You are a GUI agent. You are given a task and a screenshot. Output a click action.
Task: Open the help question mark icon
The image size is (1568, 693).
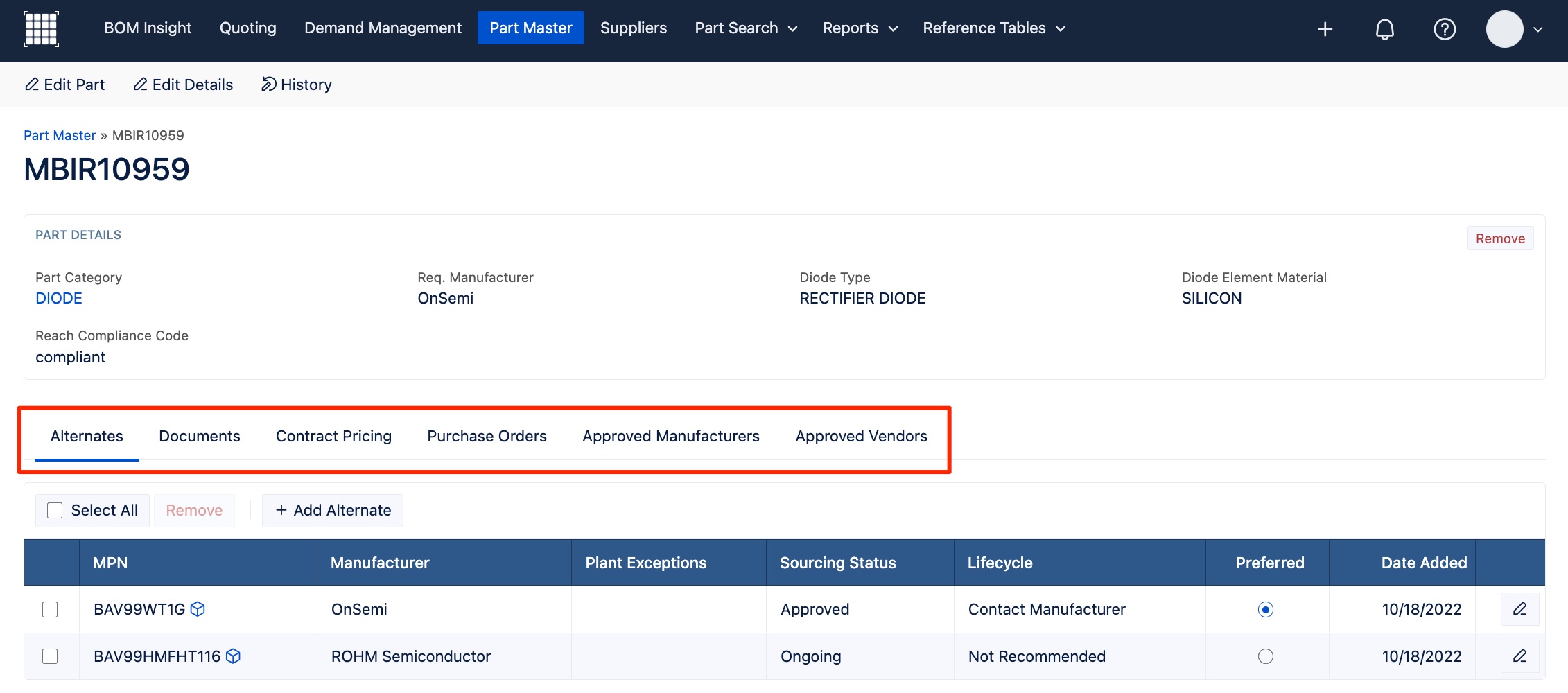coord(1445,29)
